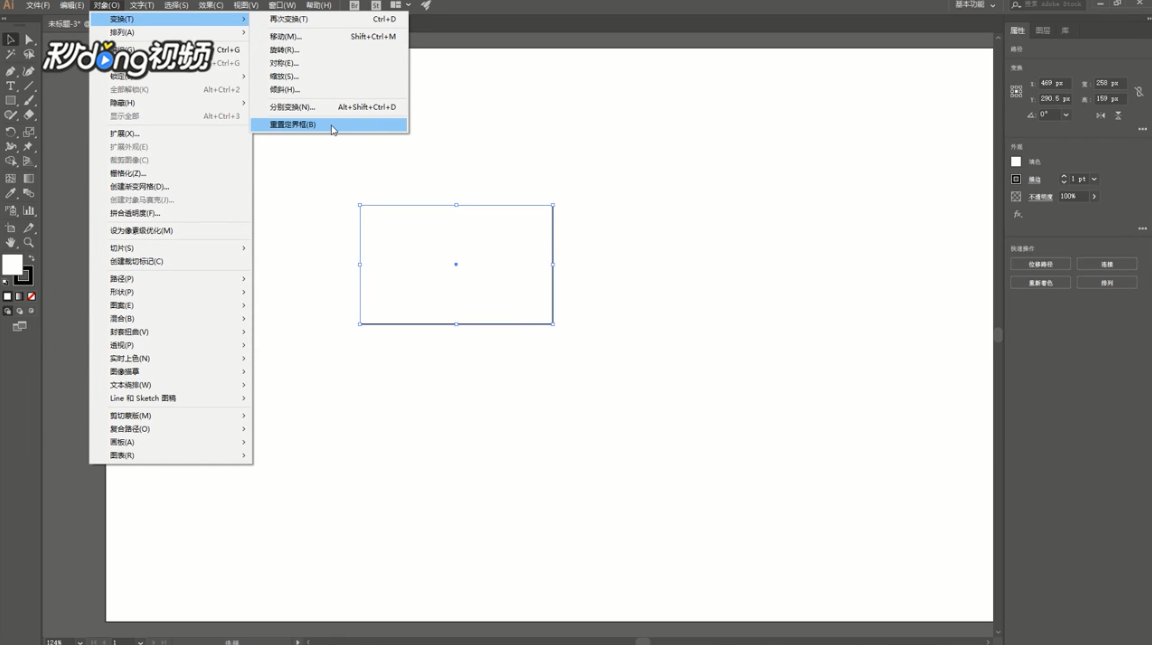
Task: Switch to the 图层 panel tab
Action: tap(1043, 31)
